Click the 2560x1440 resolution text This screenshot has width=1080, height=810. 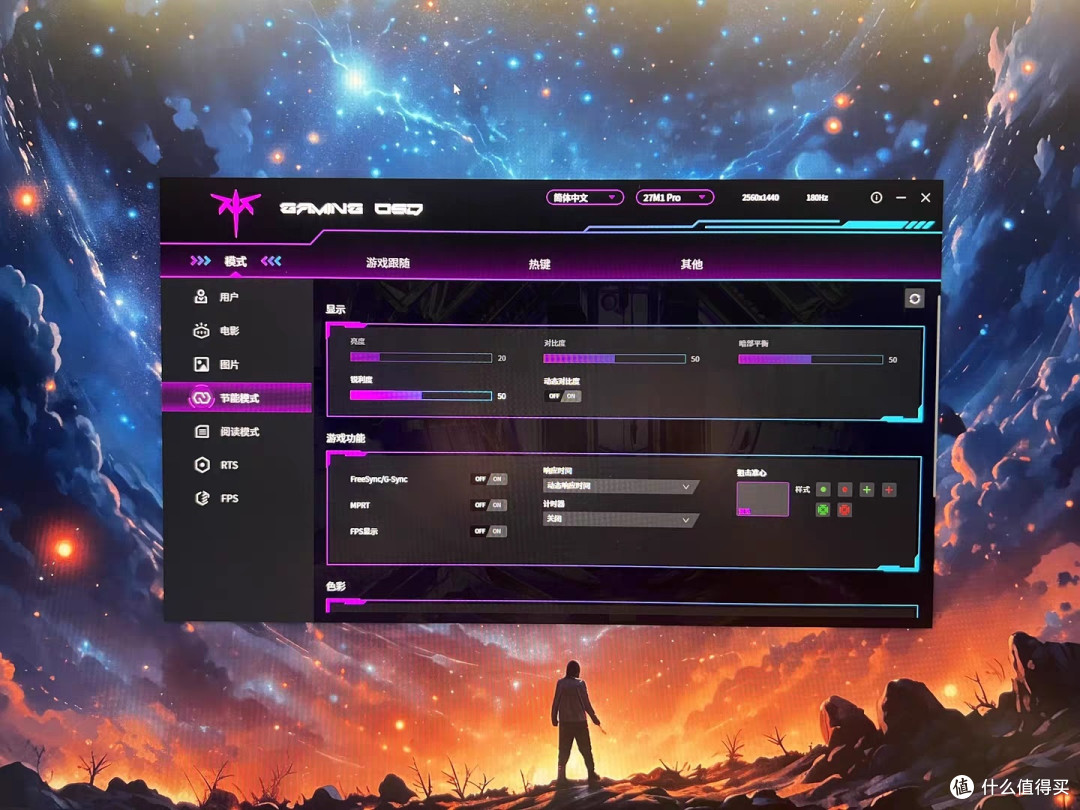point(760,198)
